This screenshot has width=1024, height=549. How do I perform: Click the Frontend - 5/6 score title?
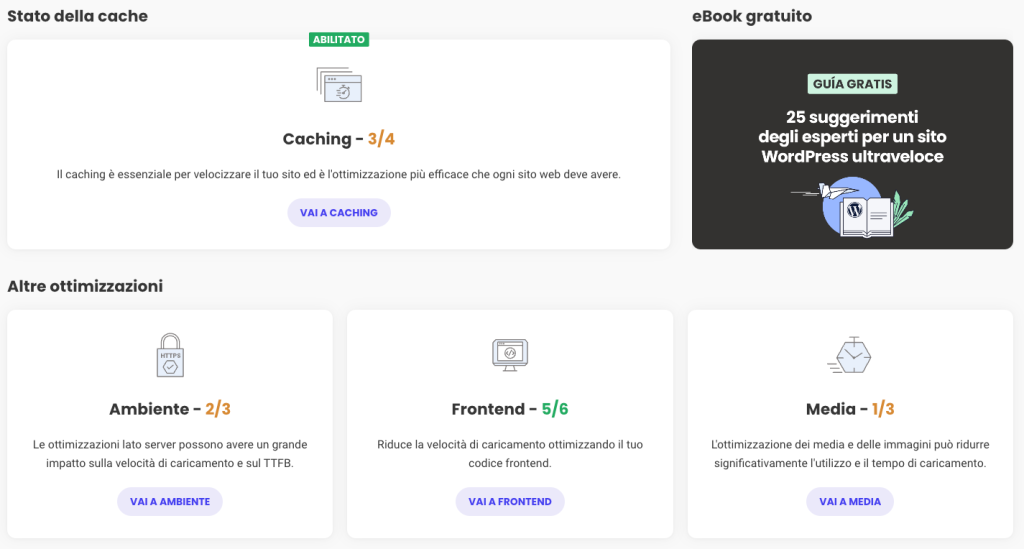pyautogui.click(x=510, y=409)
